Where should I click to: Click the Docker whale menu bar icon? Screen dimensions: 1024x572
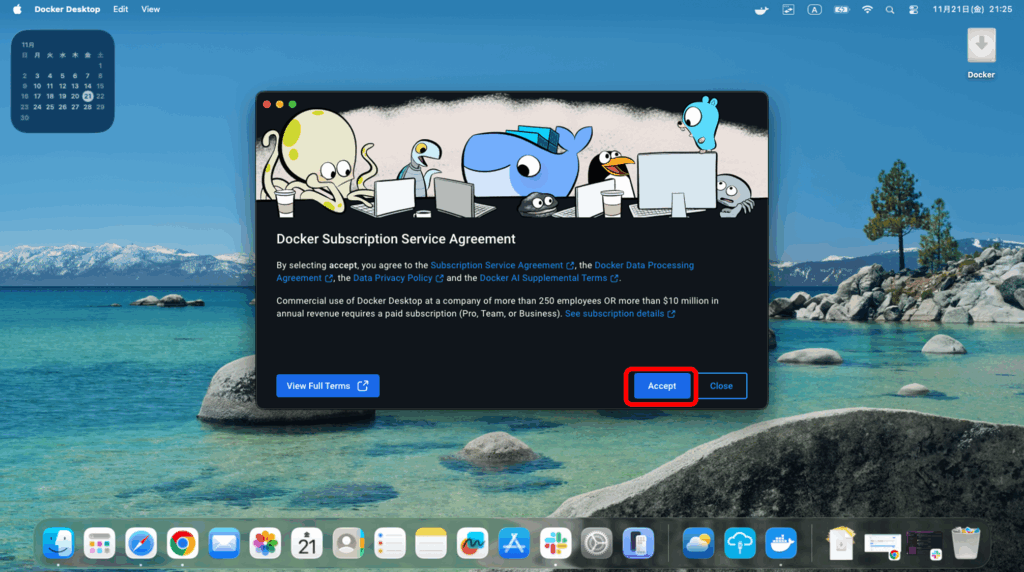click(761, 9)
